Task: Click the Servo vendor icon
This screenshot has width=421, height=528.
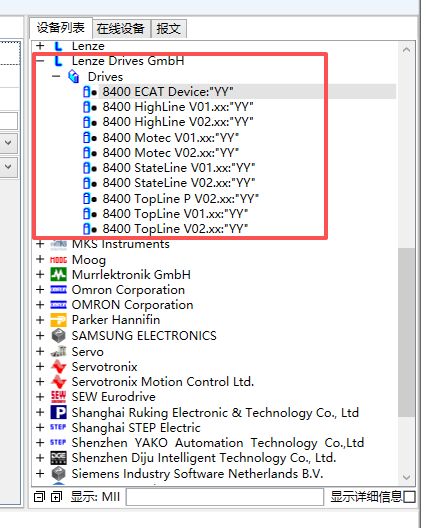Action: 58,351
